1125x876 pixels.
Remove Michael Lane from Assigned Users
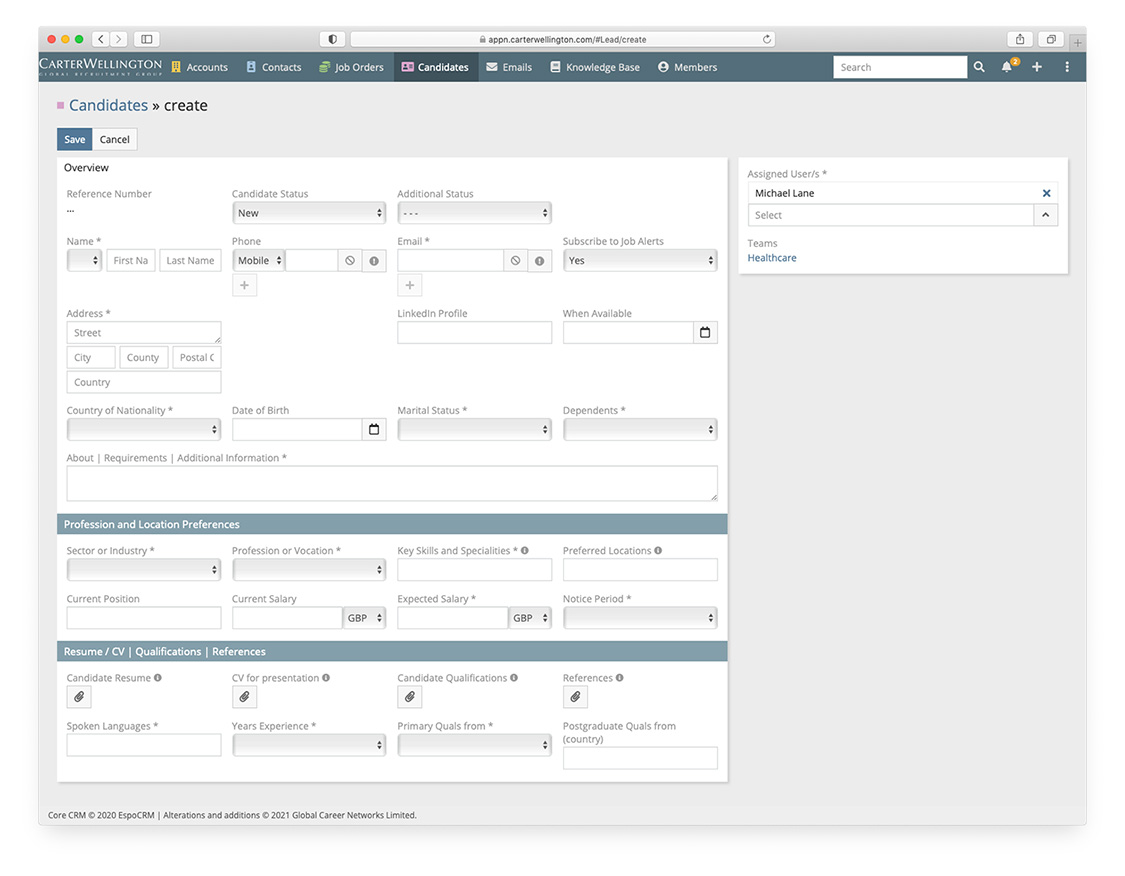pyautogui.click(x=1046, y=192)
